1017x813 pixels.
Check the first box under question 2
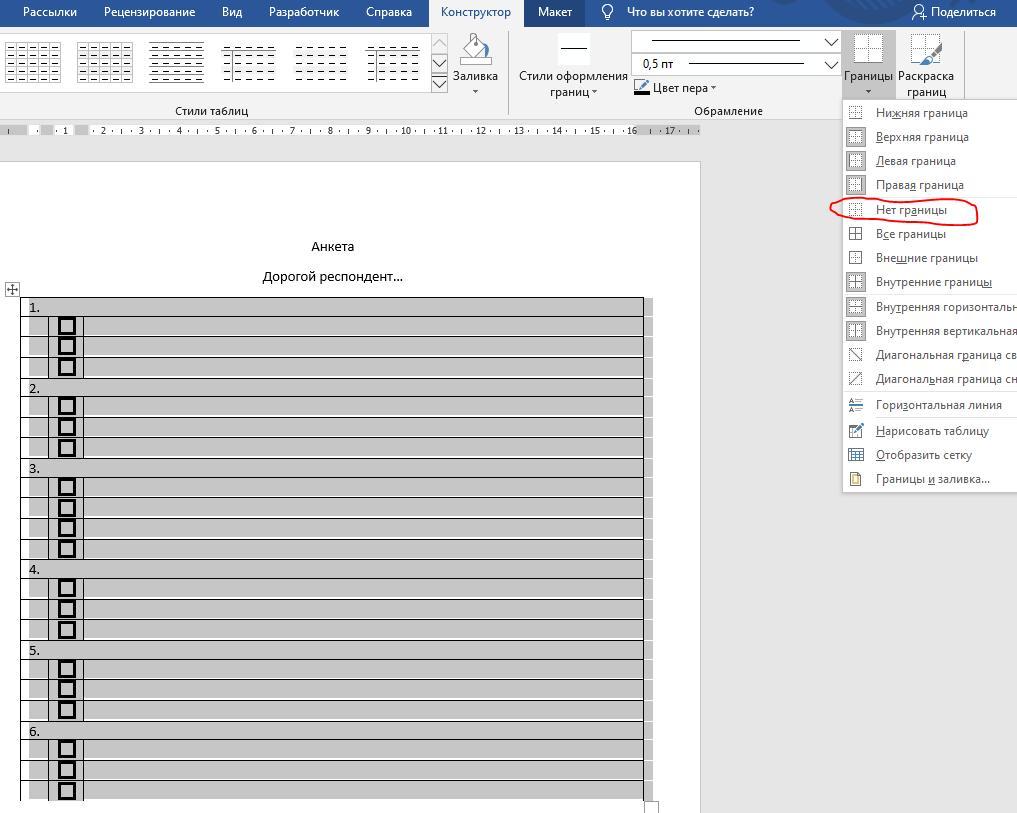(67, 406)
